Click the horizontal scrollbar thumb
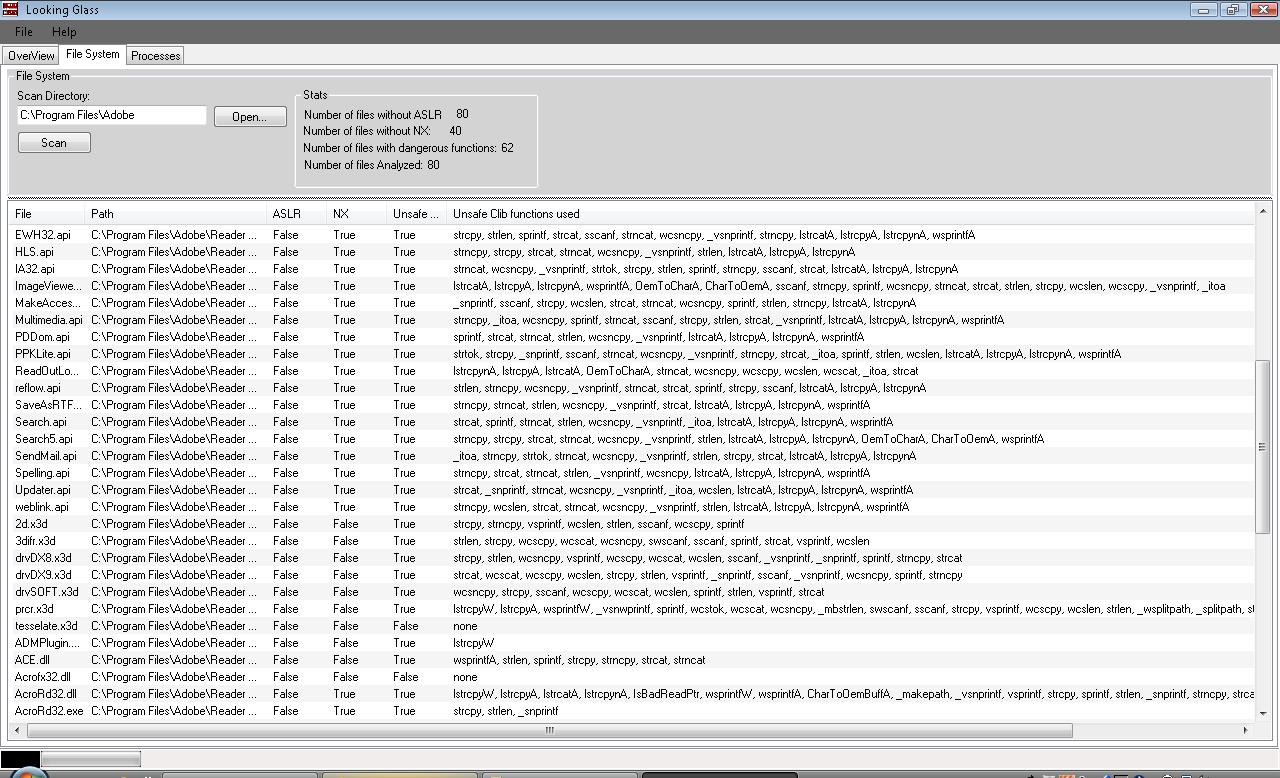The width and height of the screenshot is (1280, 778). [549, 730]
